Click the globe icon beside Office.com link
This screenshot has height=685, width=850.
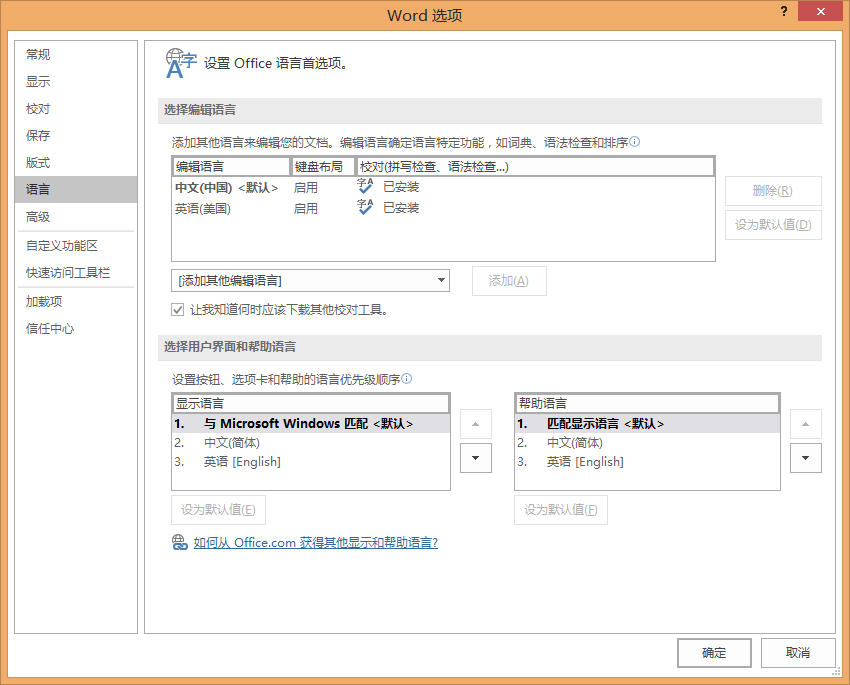coord(180,543)
